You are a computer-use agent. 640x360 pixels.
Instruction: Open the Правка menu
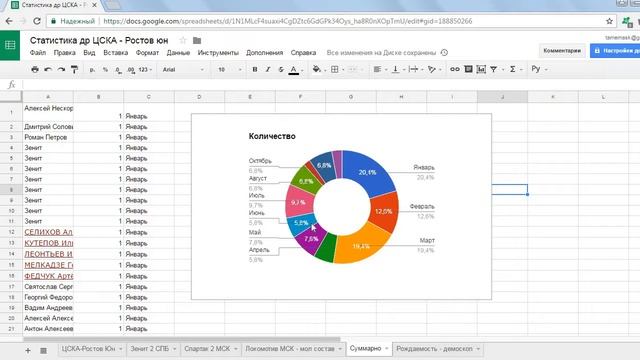(64, 53)
